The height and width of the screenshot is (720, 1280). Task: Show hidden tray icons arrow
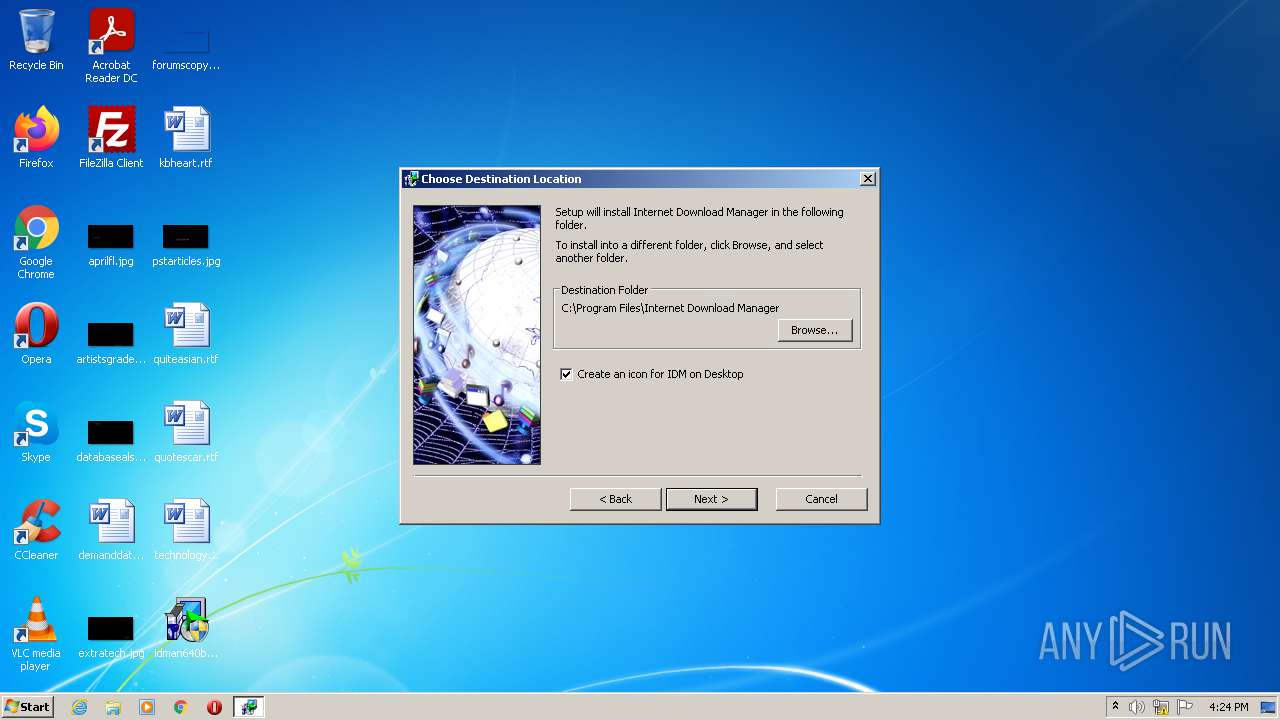[1115, 707]
